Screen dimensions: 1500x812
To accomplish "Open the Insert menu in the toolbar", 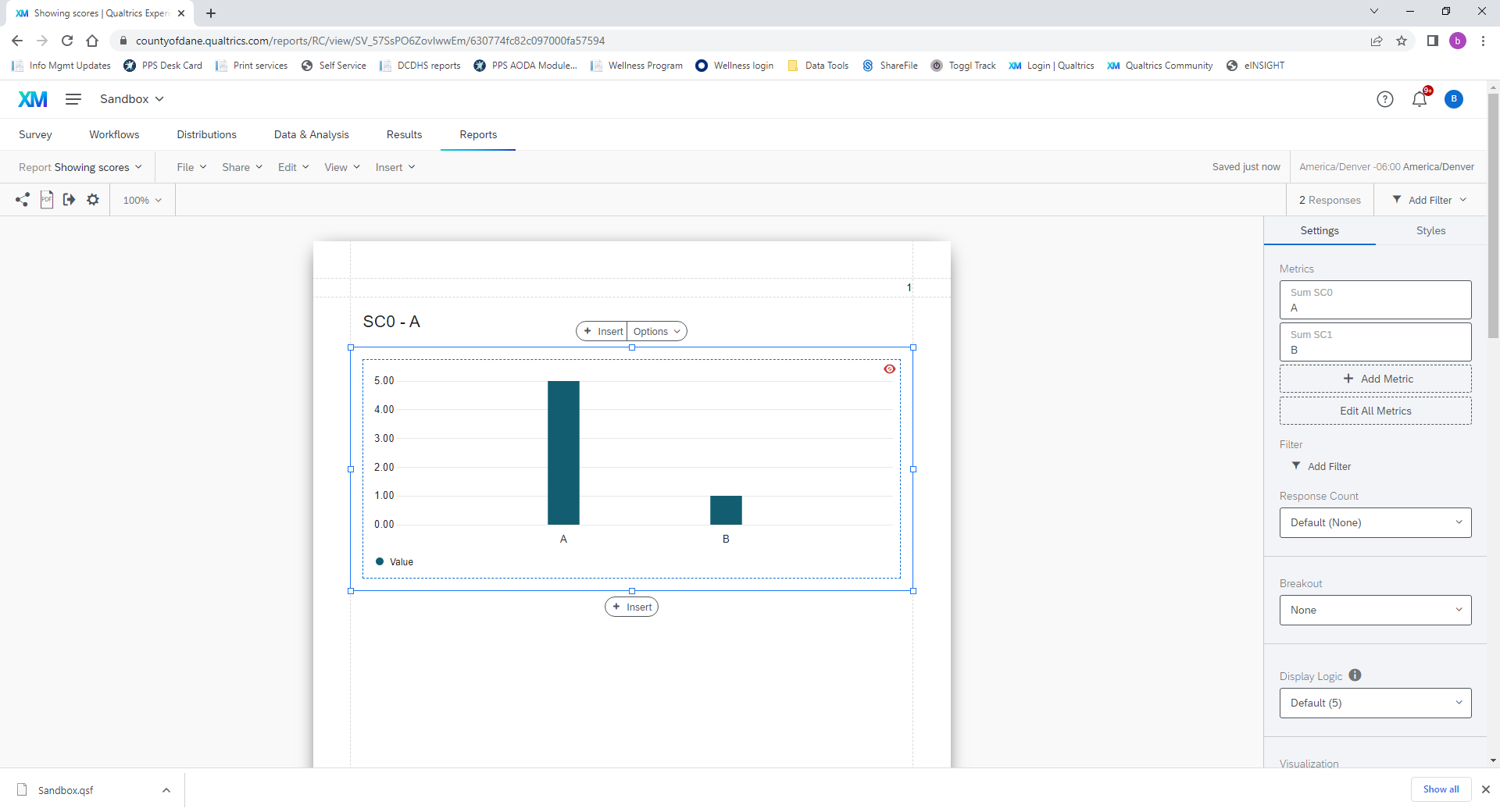I will pos(395,167).
